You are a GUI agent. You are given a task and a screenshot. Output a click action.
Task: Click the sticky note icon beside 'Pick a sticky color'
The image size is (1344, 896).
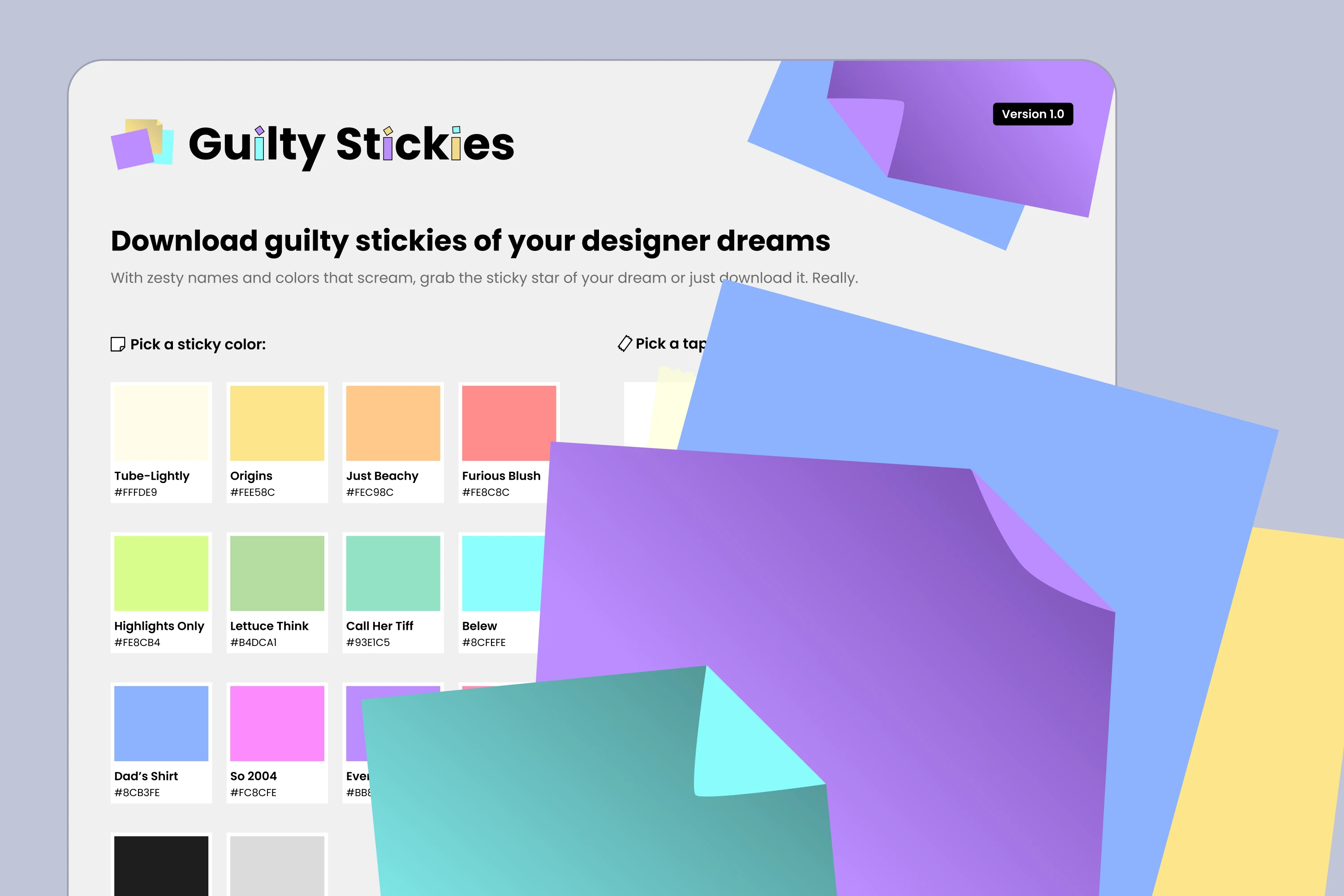click(x=118, y=344)
